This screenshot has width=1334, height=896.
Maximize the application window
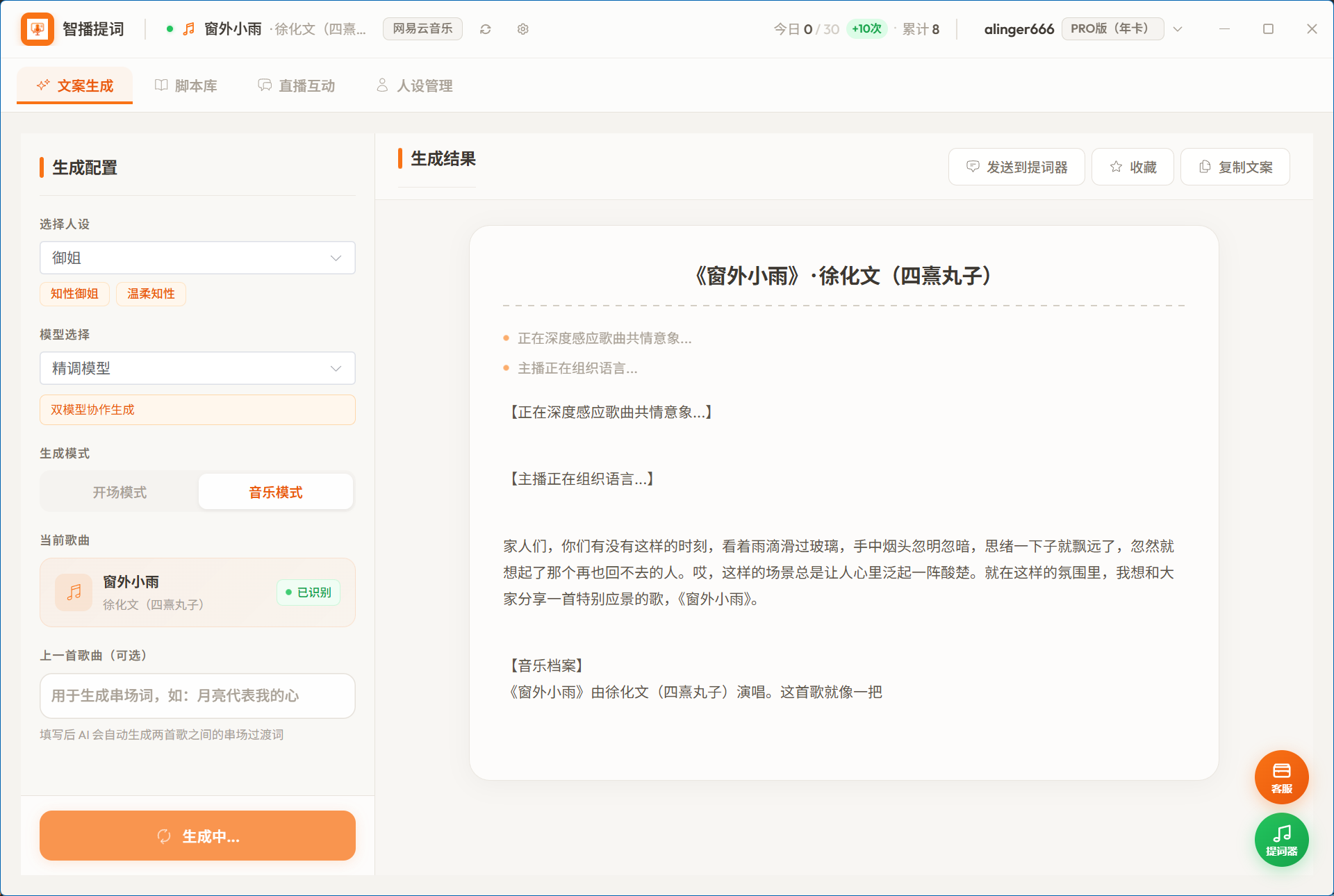(x=1268, y=29)
